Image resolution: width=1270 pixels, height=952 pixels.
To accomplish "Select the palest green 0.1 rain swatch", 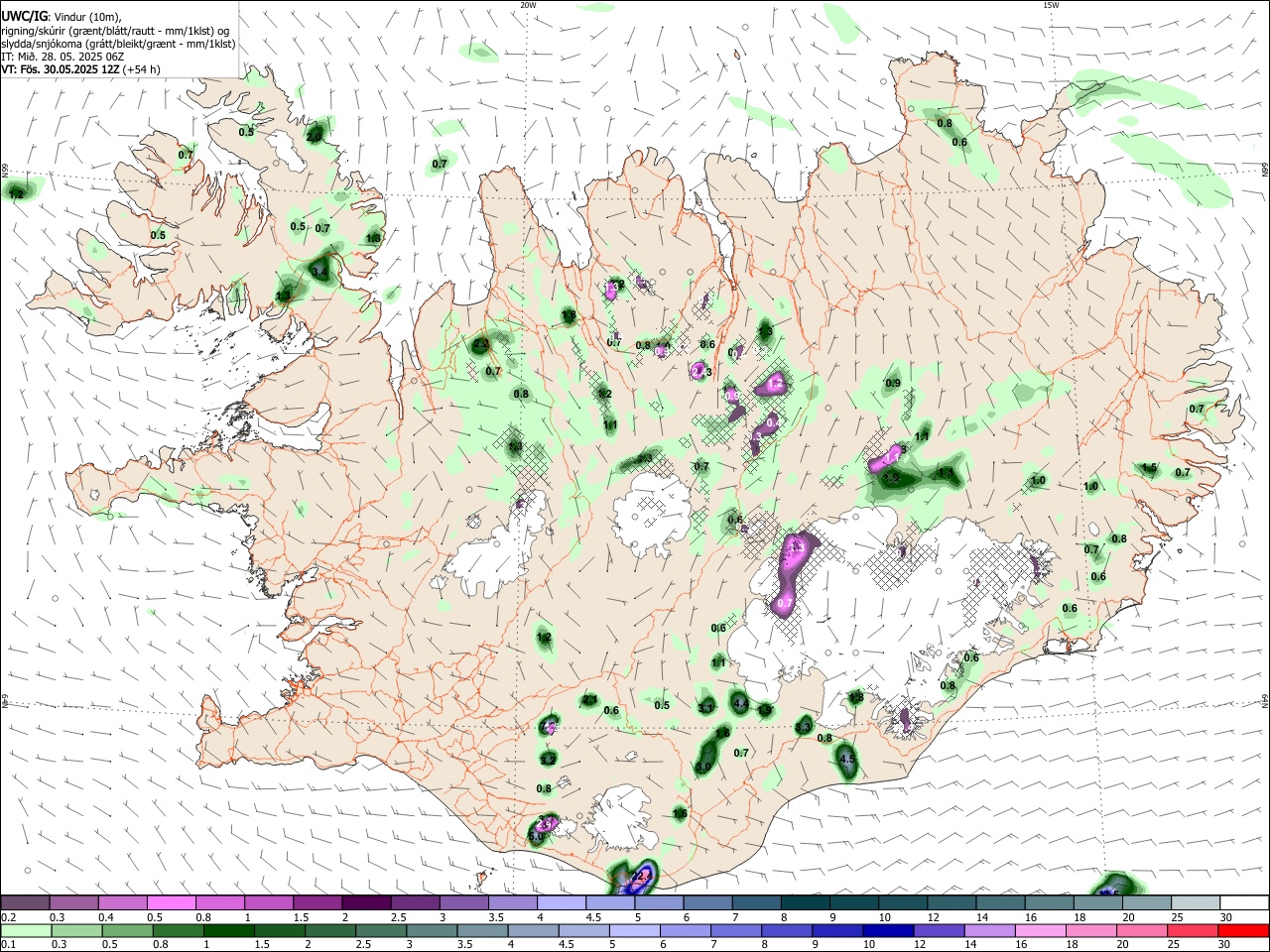I will pyautogui.click(x=26, y=930).
